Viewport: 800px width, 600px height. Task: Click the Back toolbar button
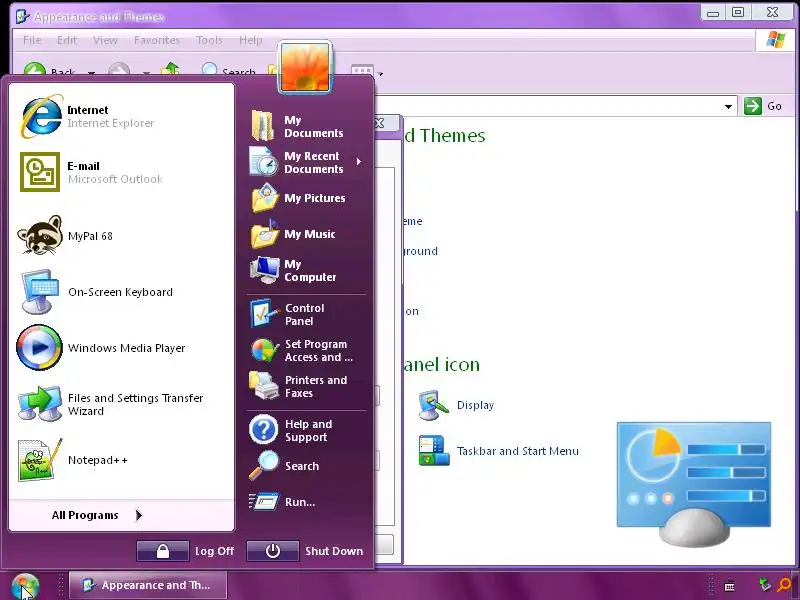click(x=49, y=70)
